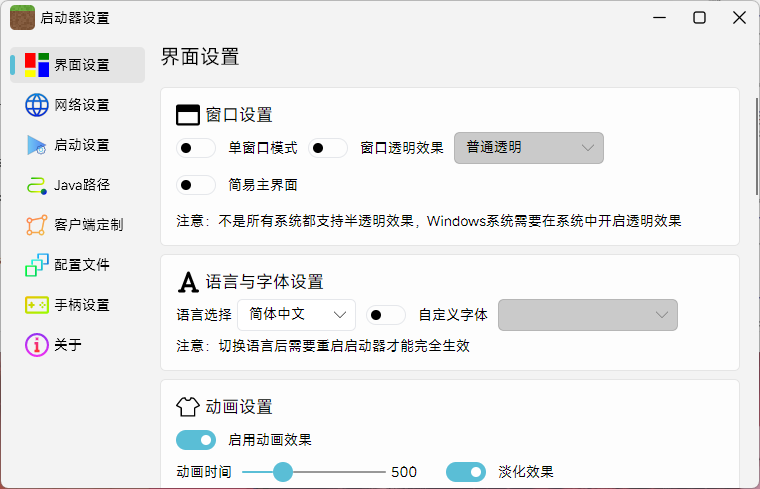The width and height of the screenshot is (760, 489).
Task: Expand the 简体中文 language dropdown
Action: (x=296, y=314)
